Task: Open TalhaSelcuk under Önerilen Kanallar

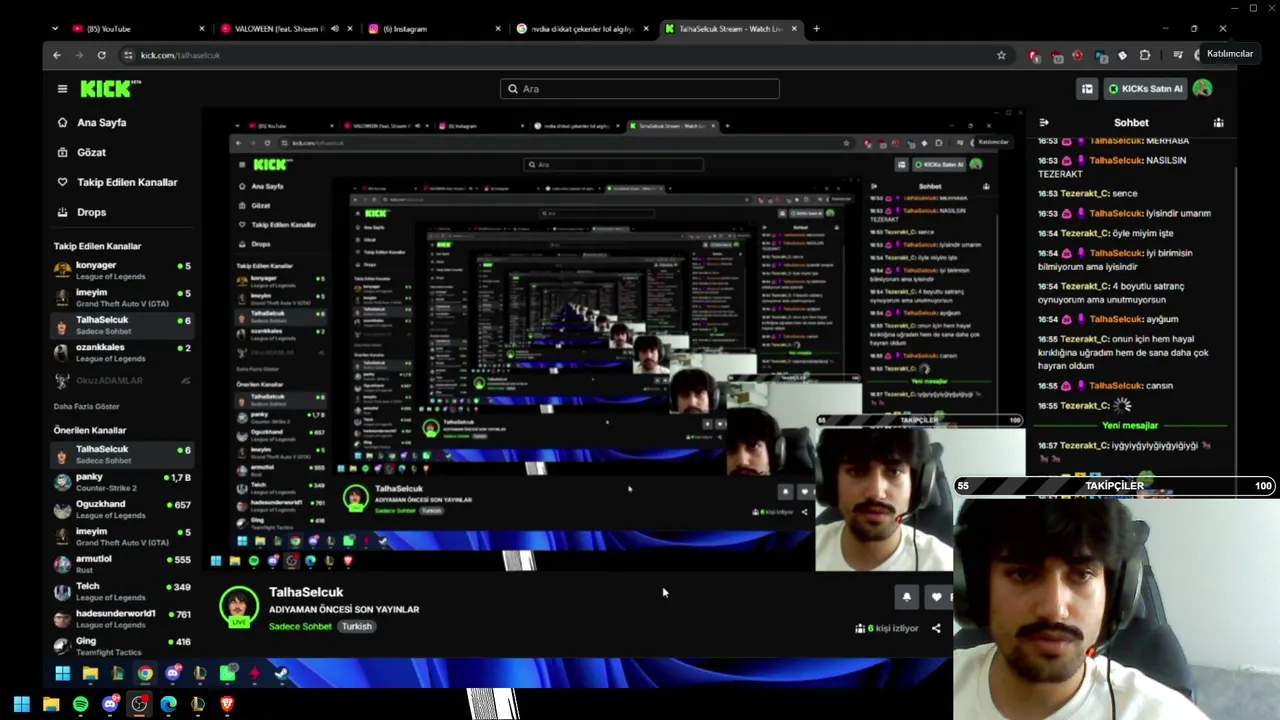Action: point(122,454)
